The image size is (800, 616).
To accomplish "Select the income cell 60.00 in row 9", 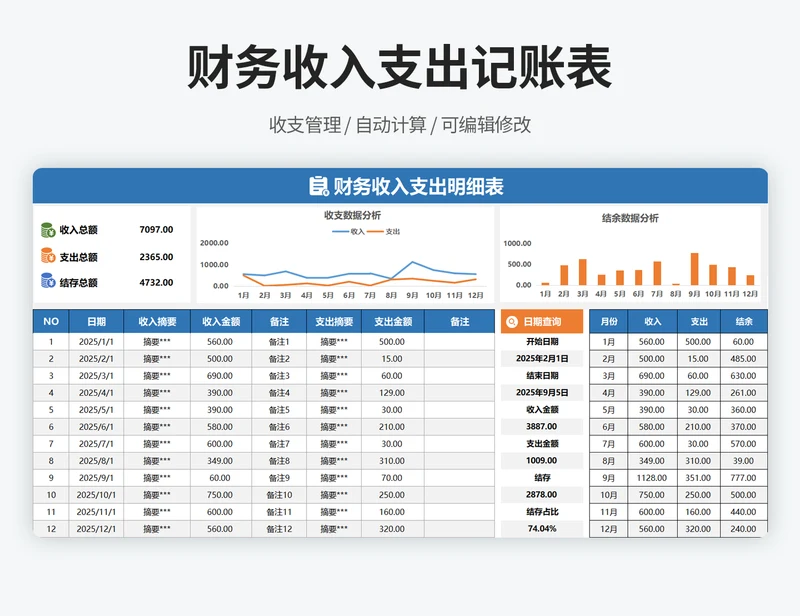I will point(220,478).
